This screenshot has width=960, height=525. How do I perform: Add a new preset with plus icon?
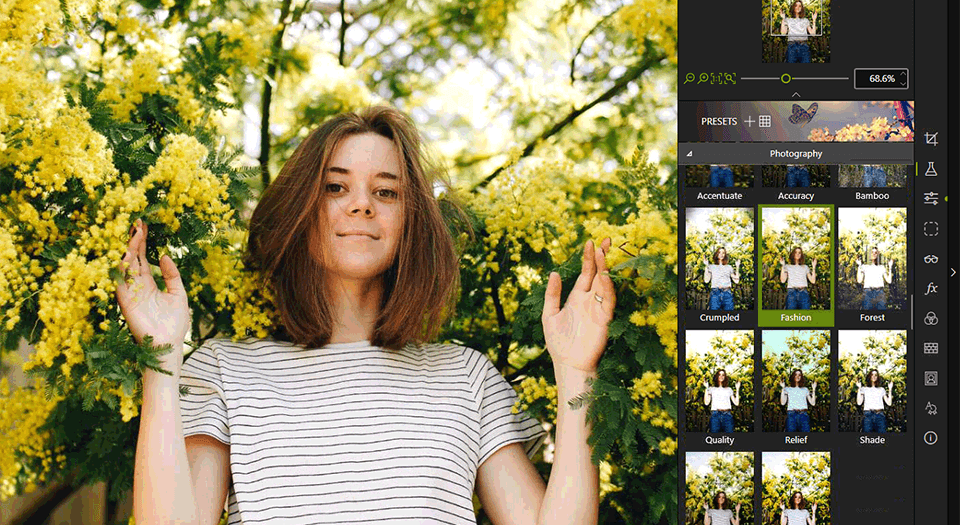tap(749, 121)
